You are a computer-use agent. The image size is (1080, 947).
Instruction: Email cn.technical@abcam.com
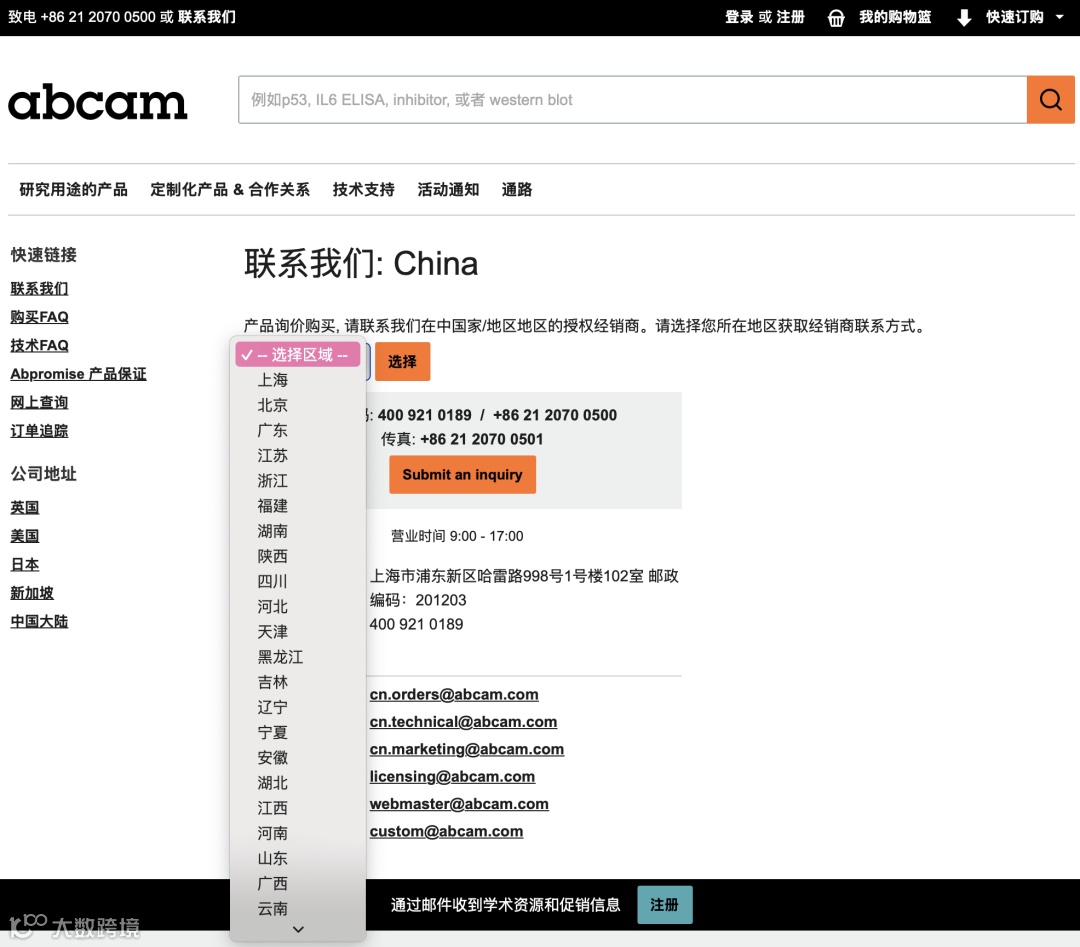[x=464, y=722]
